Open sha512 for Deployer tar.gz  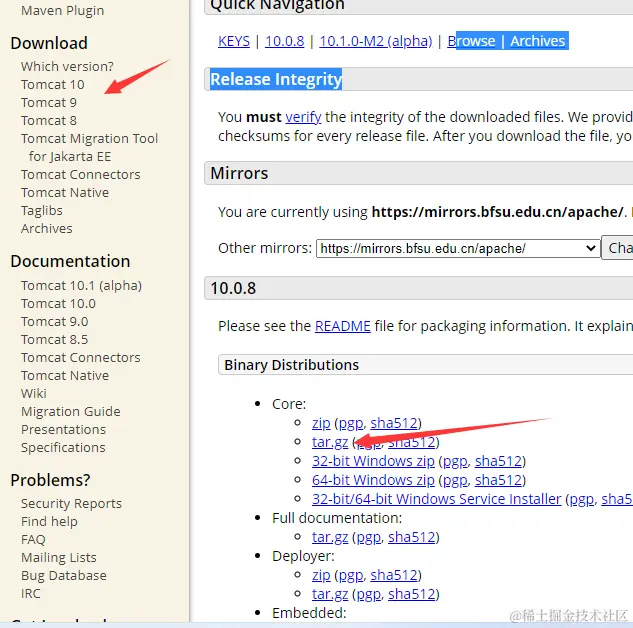tap(412, 594)
